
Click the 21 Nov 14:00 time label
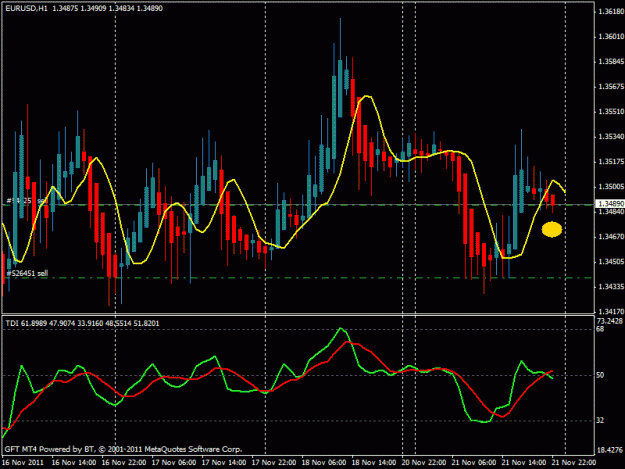coord(524,462)
